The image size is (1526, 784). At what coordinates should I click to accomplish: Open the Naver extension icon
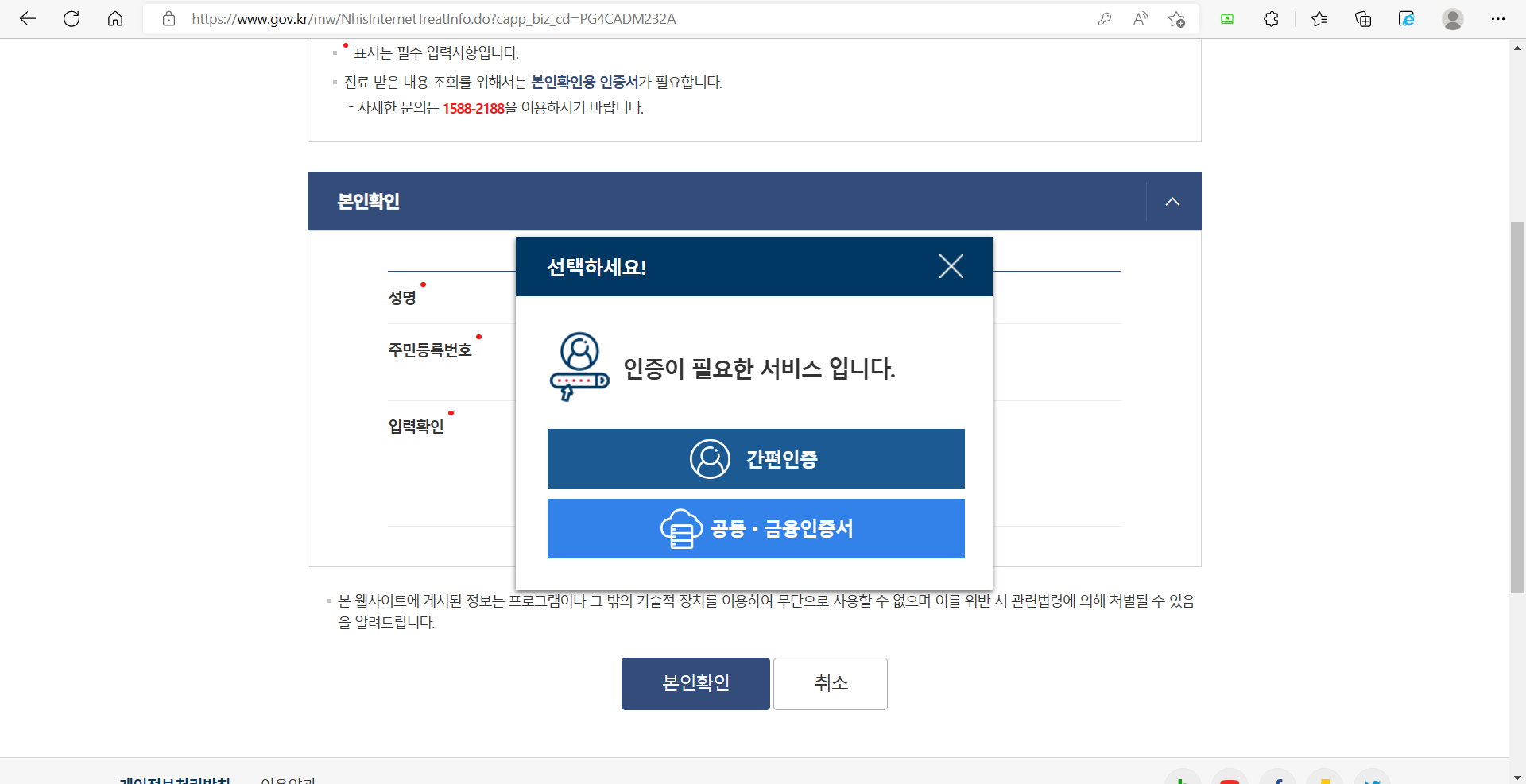pos(1227,18)
